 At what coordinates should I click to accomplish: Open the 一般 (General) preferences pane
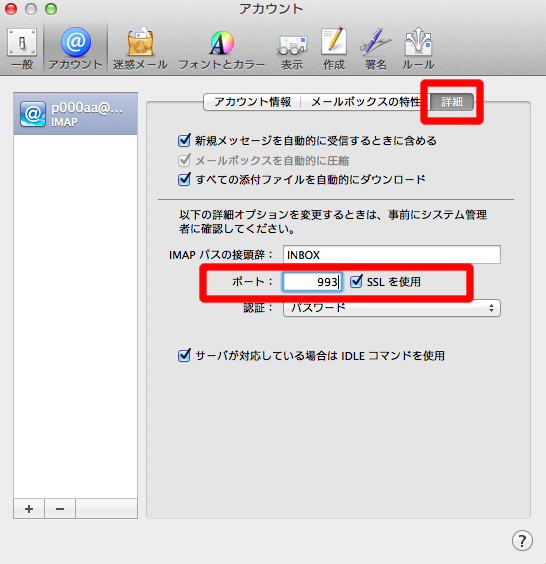22,49
